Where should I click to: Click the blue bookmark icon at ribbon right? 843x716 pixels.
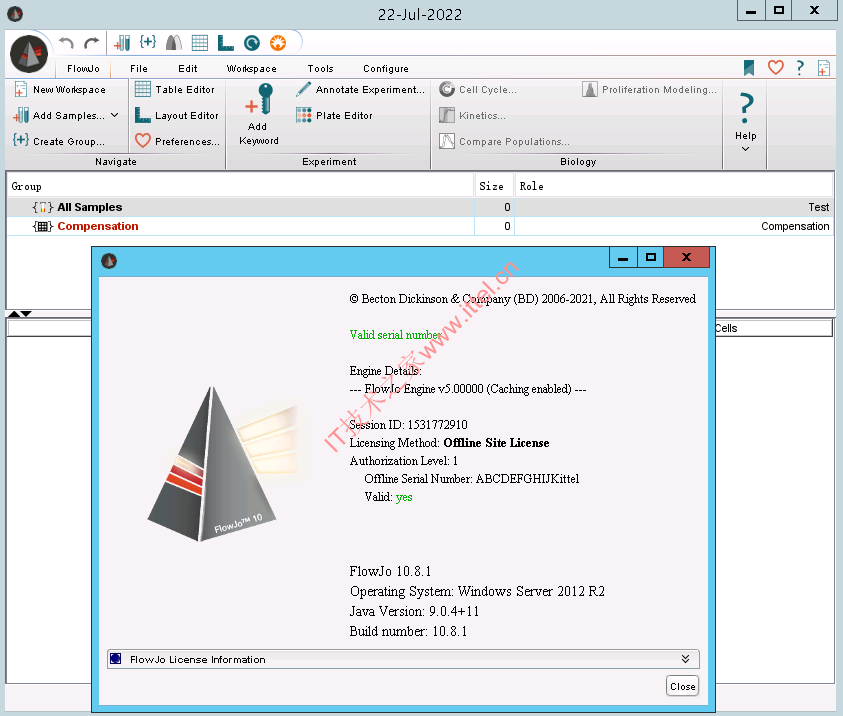pyautogui.click(x=749, y=68)
